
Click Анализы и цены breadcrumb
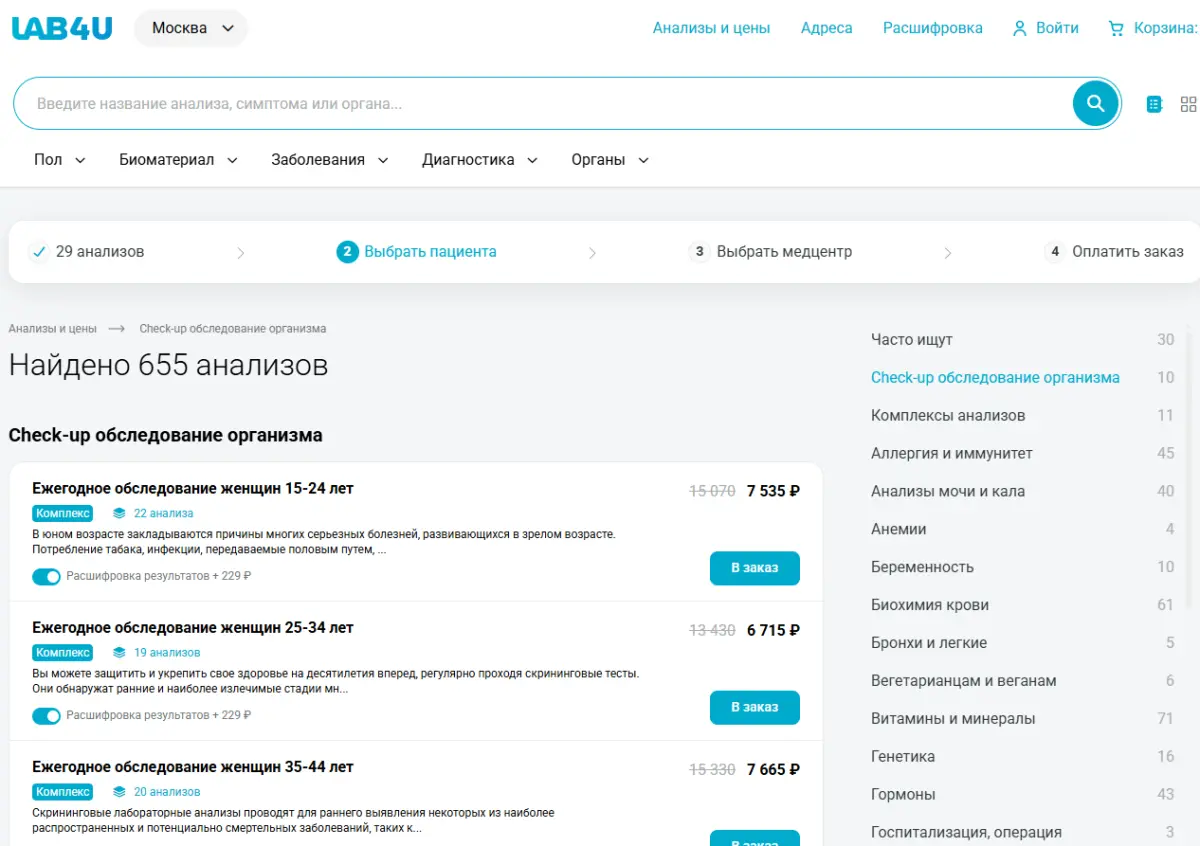tap(53, 329)
